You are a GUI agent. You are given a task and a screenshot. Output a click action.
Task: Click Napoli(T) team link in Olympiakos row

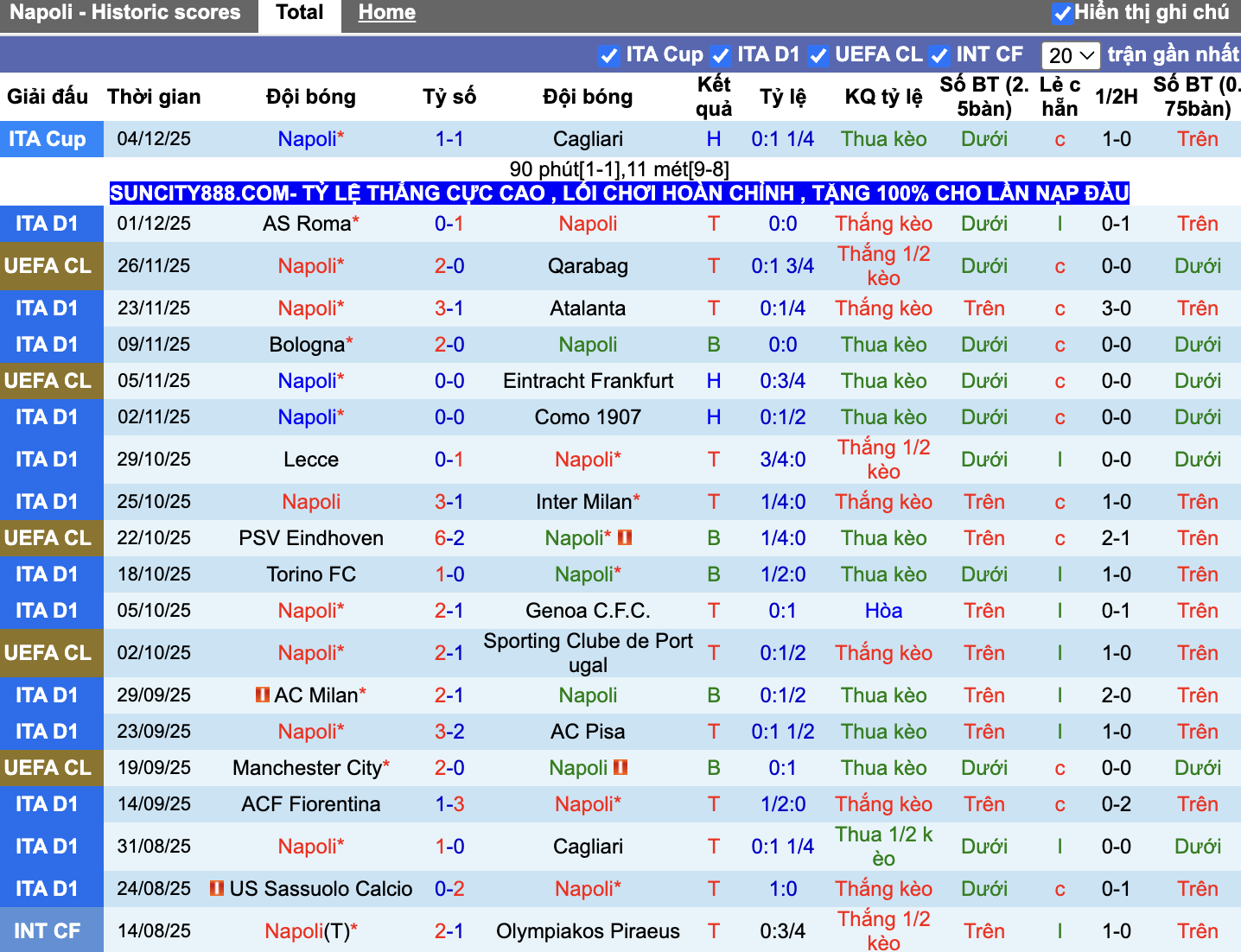click(x=307, y=931)
